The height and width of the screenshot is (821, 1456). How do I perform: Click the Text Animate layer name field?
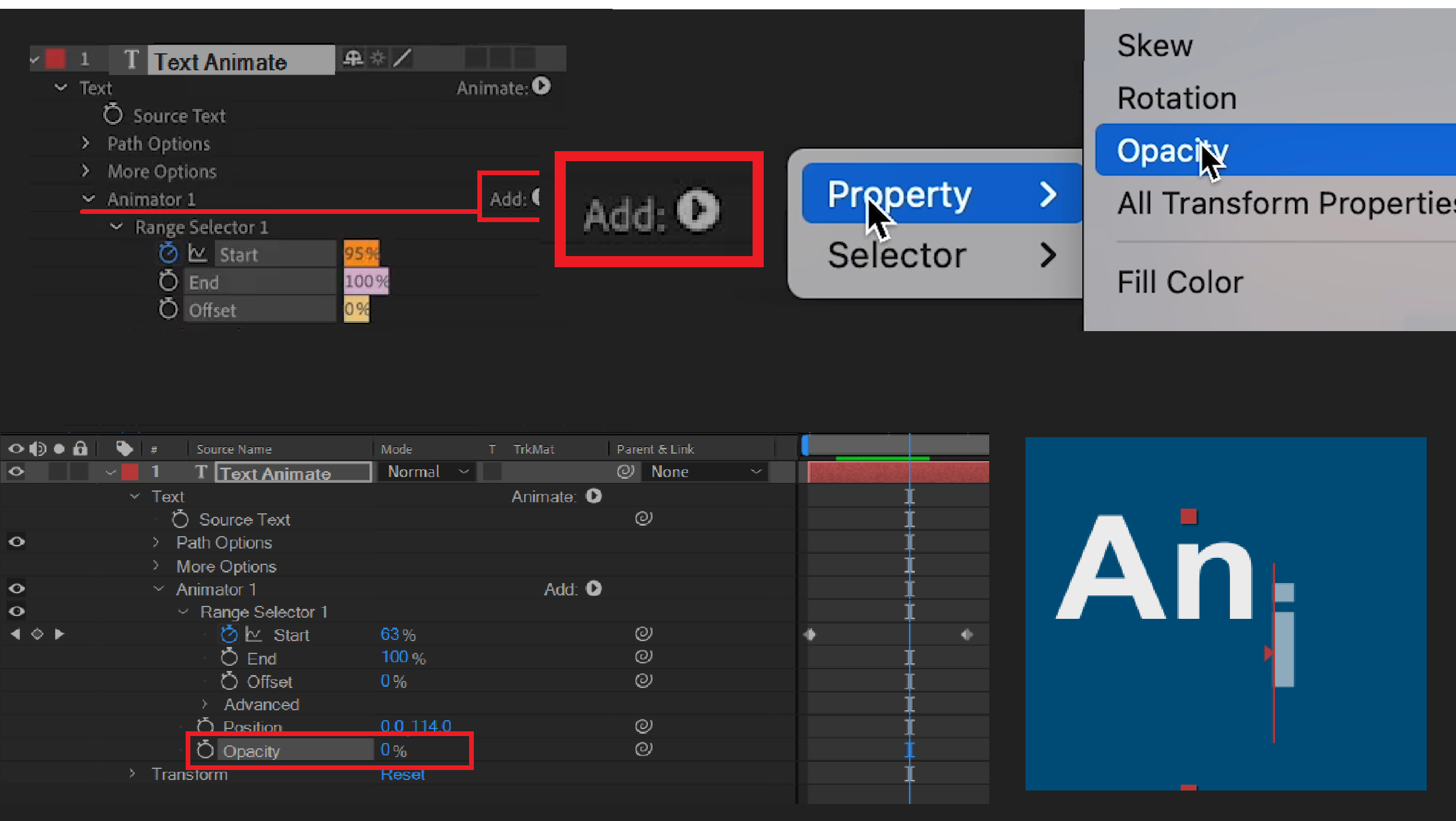293,472
